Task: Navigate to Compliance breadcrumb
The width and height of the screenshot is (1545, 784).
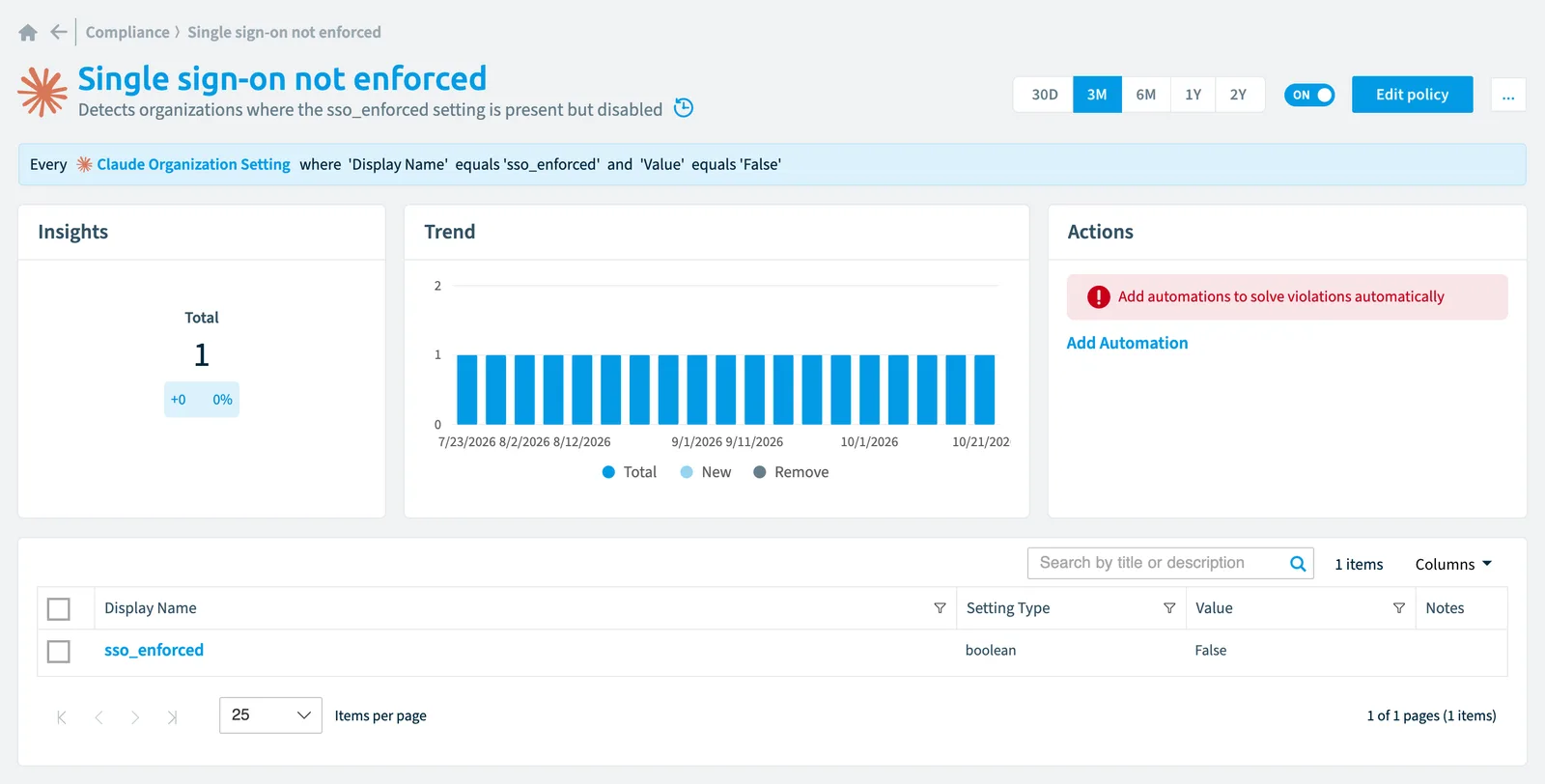Action: 127,32
